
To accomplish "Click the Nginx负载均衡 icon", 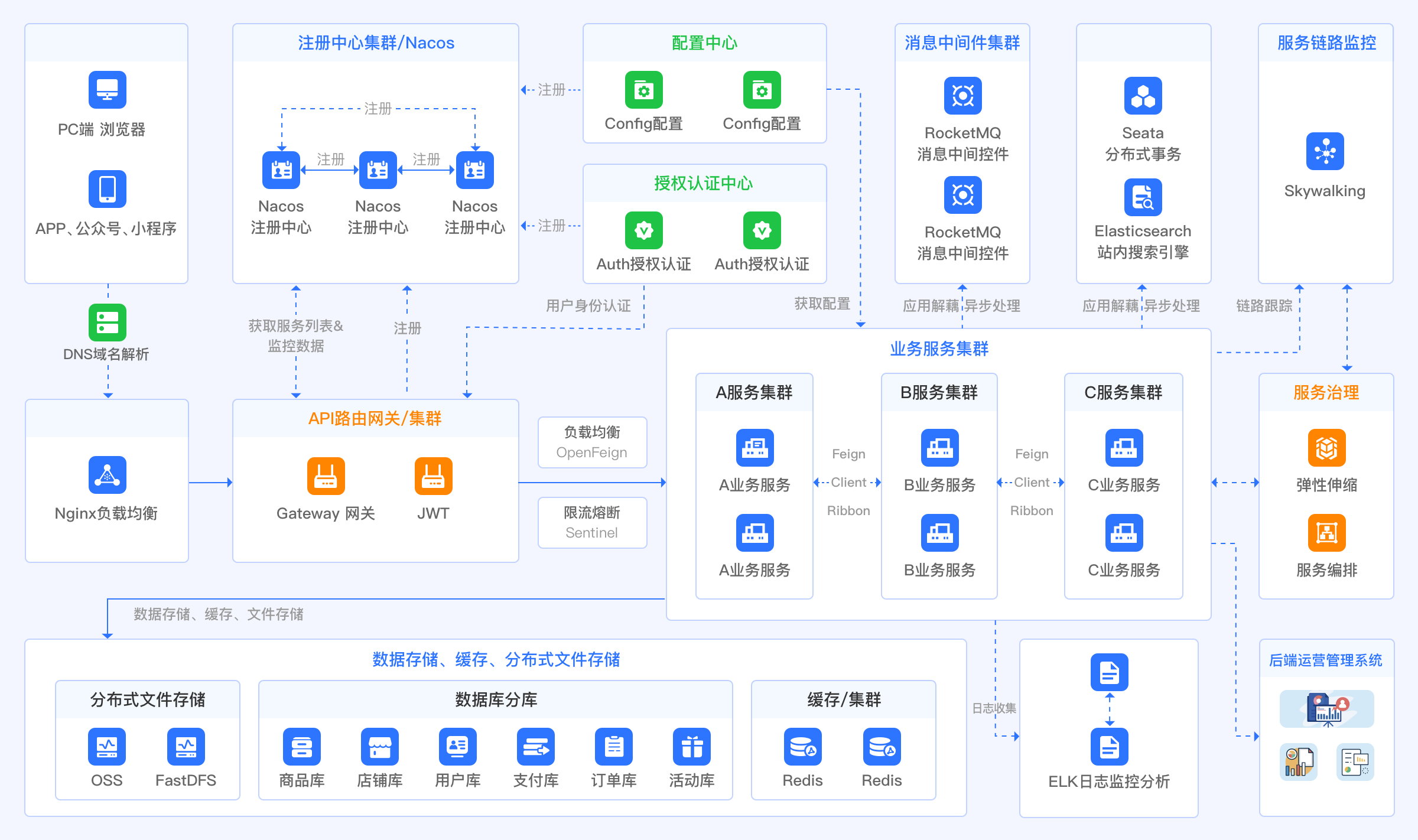I will 107,475.
